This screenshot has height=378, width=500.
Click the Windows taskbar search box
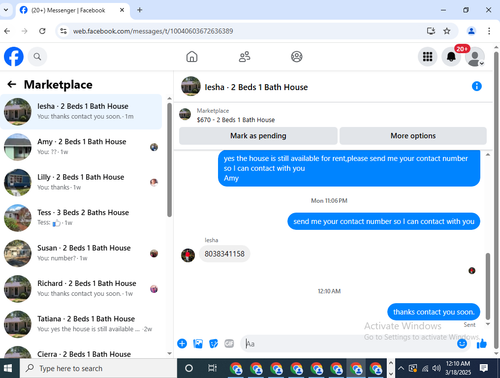(98, 368)
